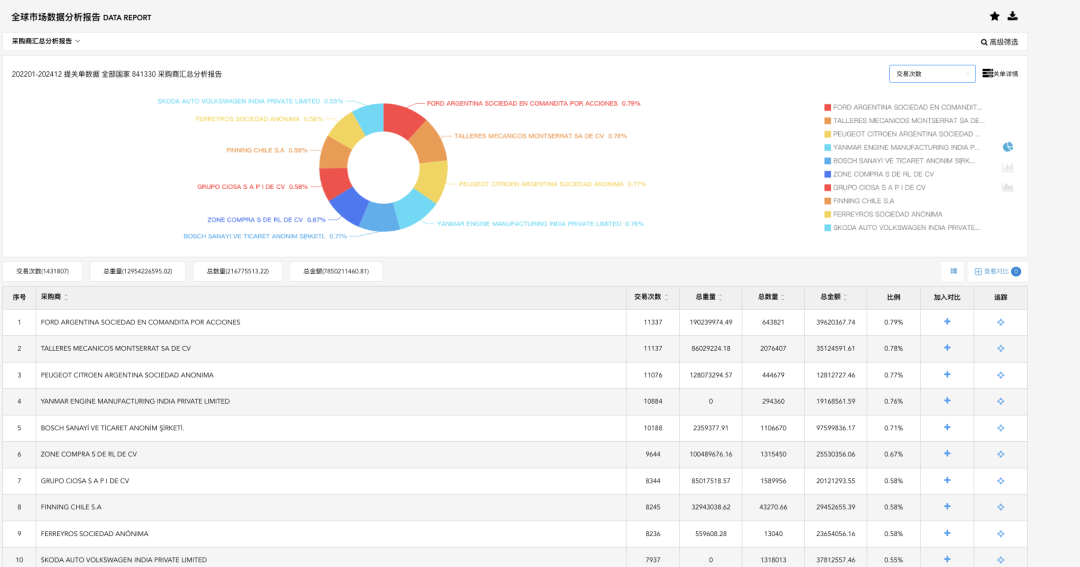Switch chart to pie chart view icon
This screenshot has height=567, width=1080.
(1008, 147)
